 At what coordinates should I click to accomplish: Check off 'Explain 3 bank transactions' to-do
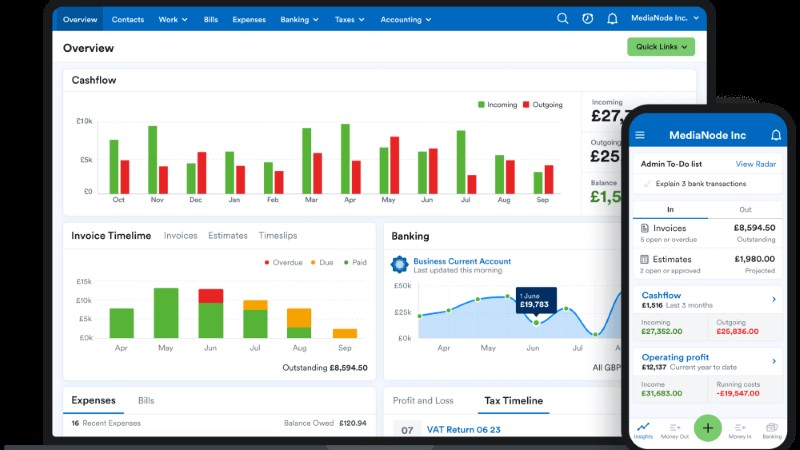(648, 183)
